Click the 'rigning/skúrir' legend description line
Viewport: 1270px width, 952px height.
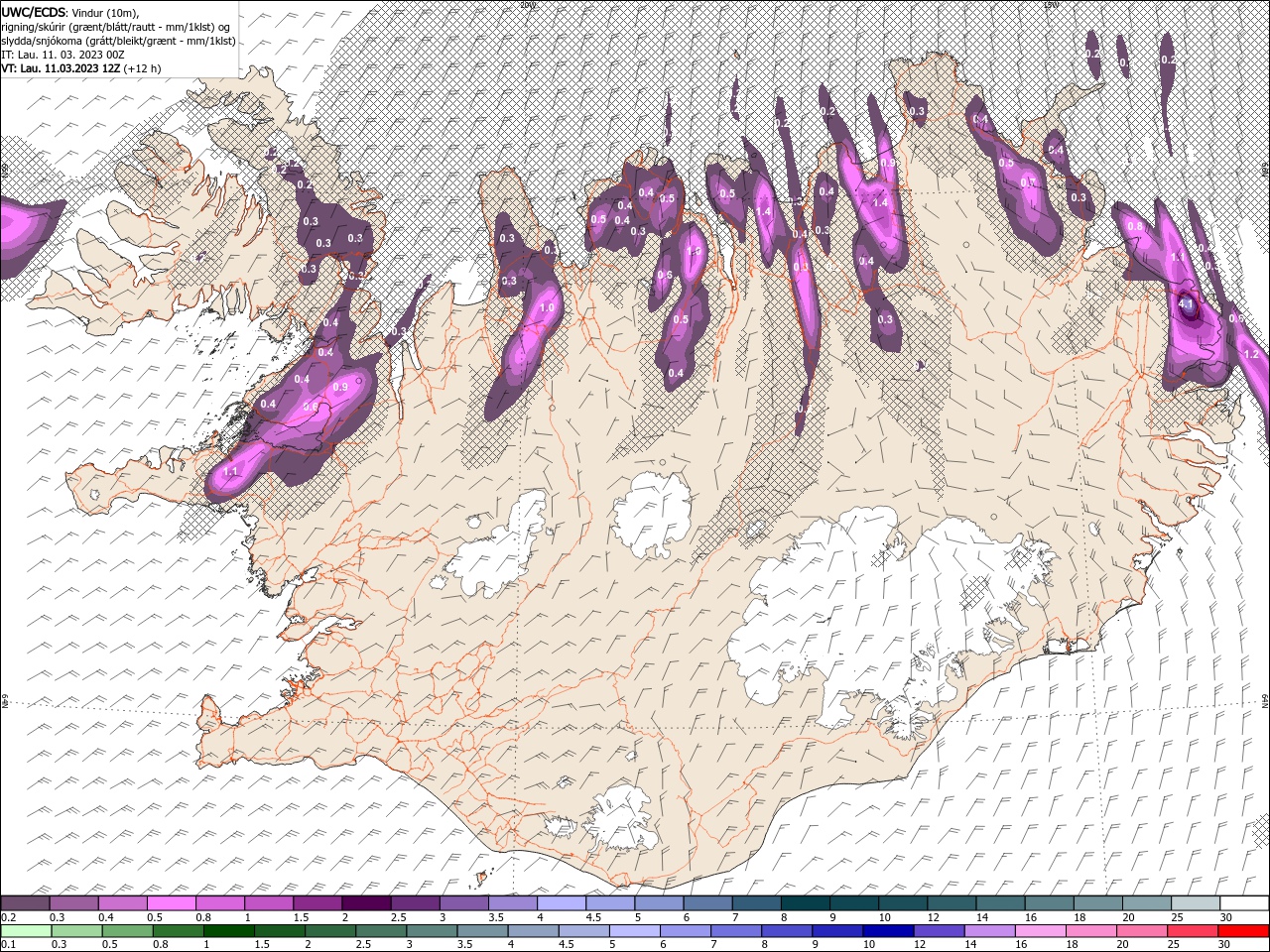117,26
